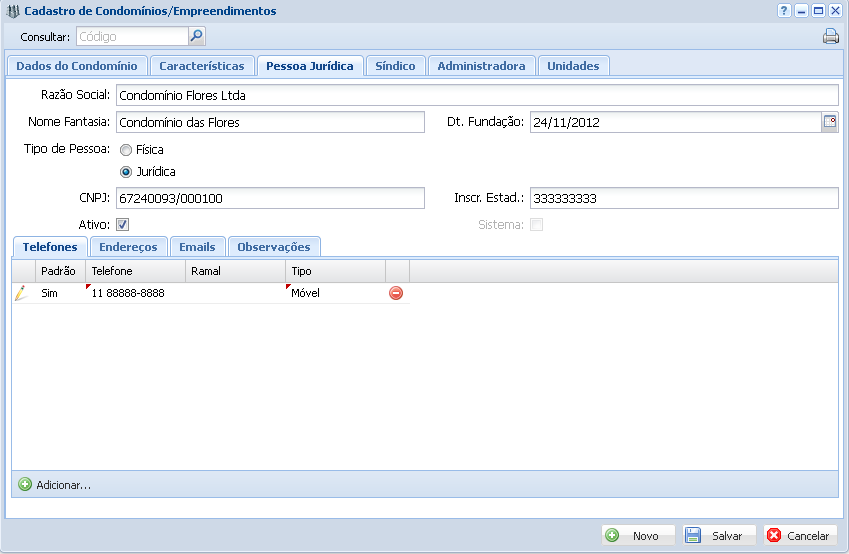Click the Novo button
The width and height of the screenshot is (849, 554).
point(637,536)
